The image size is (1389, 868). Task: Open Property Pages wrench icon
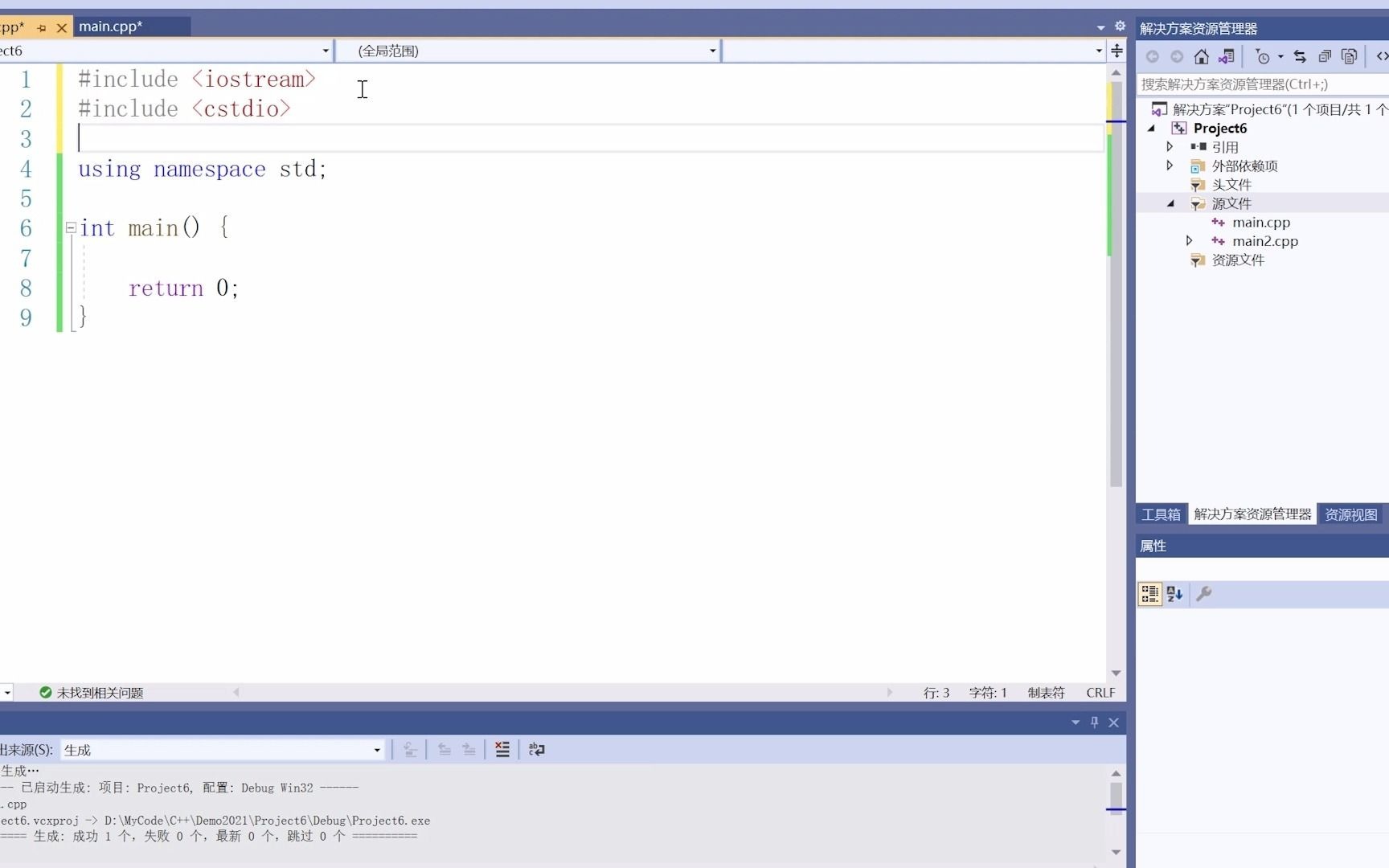[x=1203, y=594]
